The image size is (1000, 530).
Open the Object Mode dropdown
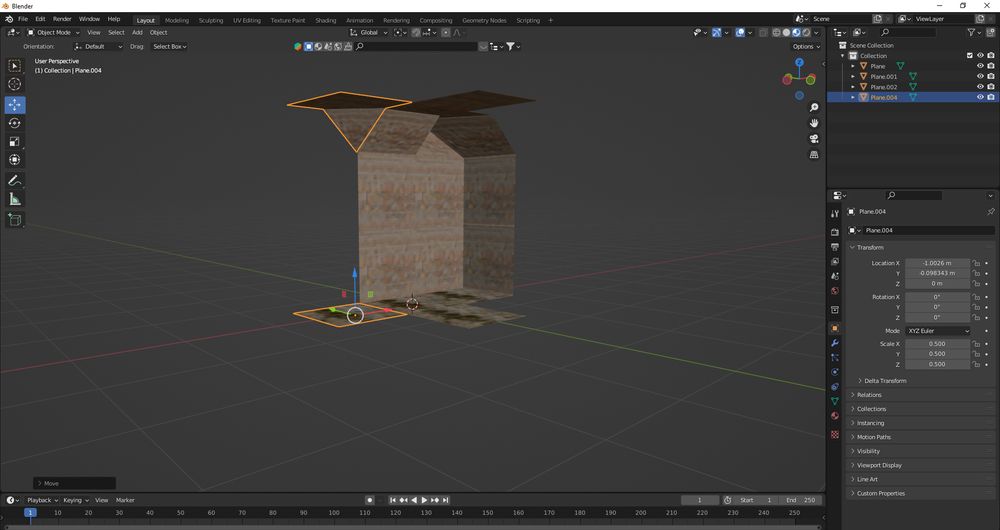pos(54,33)
